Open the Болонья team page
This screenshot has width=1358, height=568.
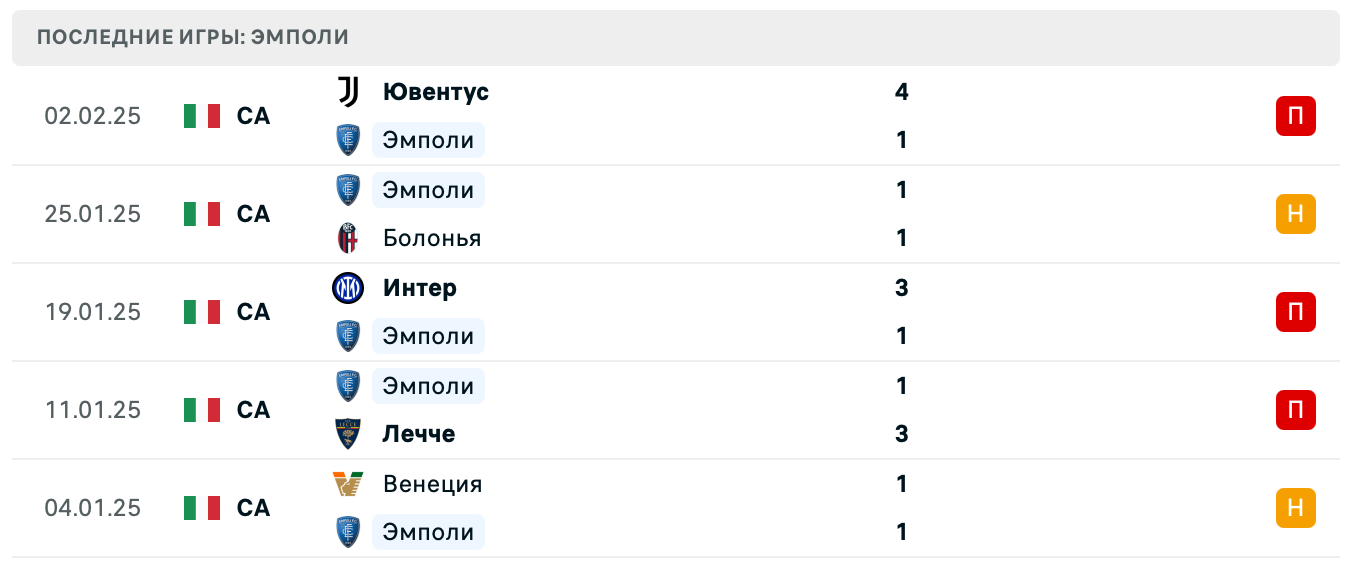pos(432,238)
